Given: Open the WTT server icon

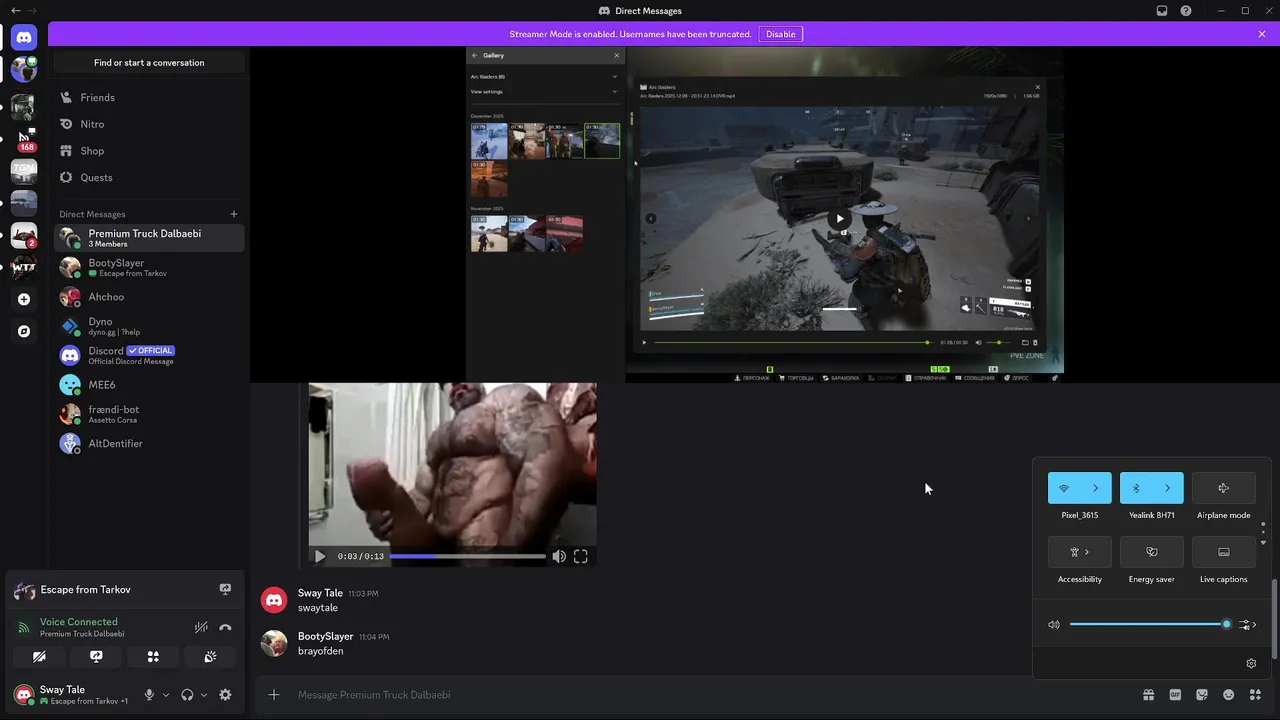Looking at the screenshot, I should (24, 267).
